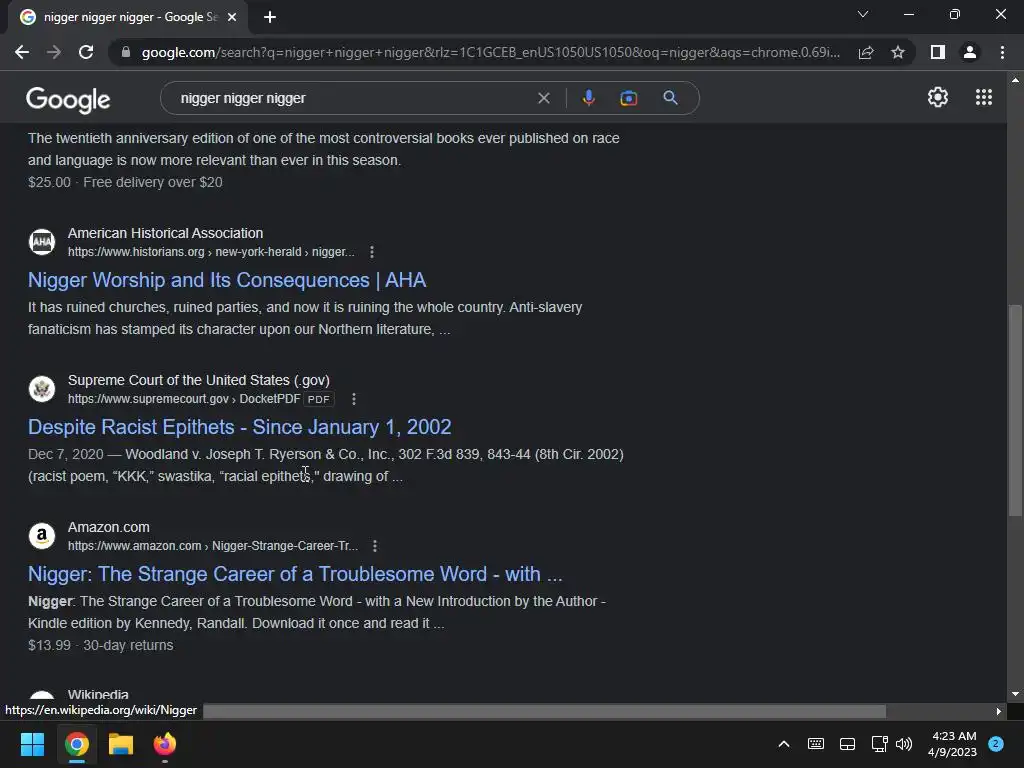Click the $25.00 · Free delivery over $20 text
Viewport: 1024px width, 768px height.
(125, 182)
